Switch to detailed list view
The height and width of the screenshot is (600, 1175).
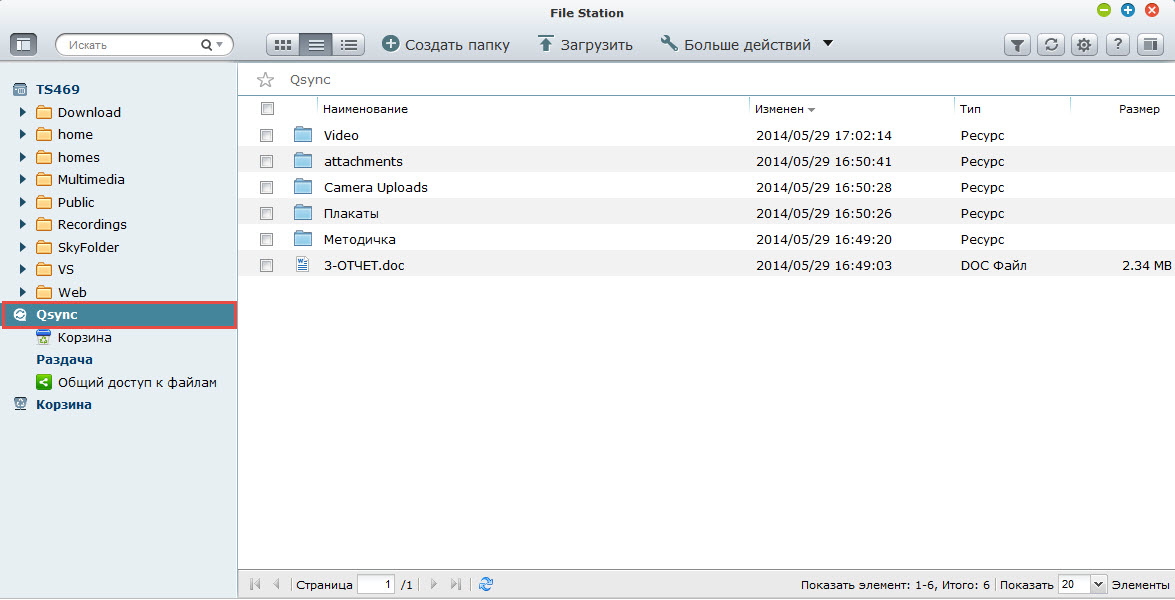tap(348, 45)
